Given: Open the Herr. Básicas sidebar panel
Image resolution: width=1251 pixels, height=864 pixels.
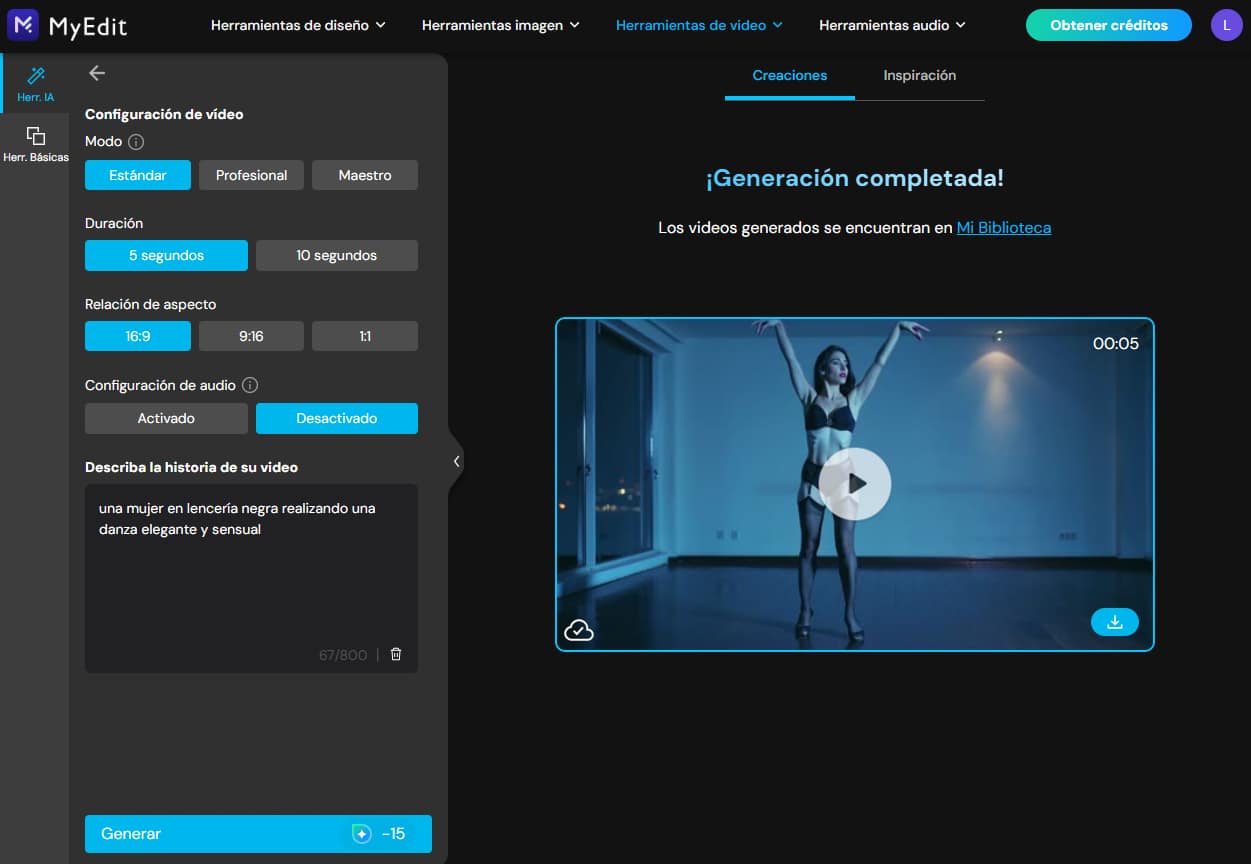Looking at the screenshot, I should coord(36,145).
